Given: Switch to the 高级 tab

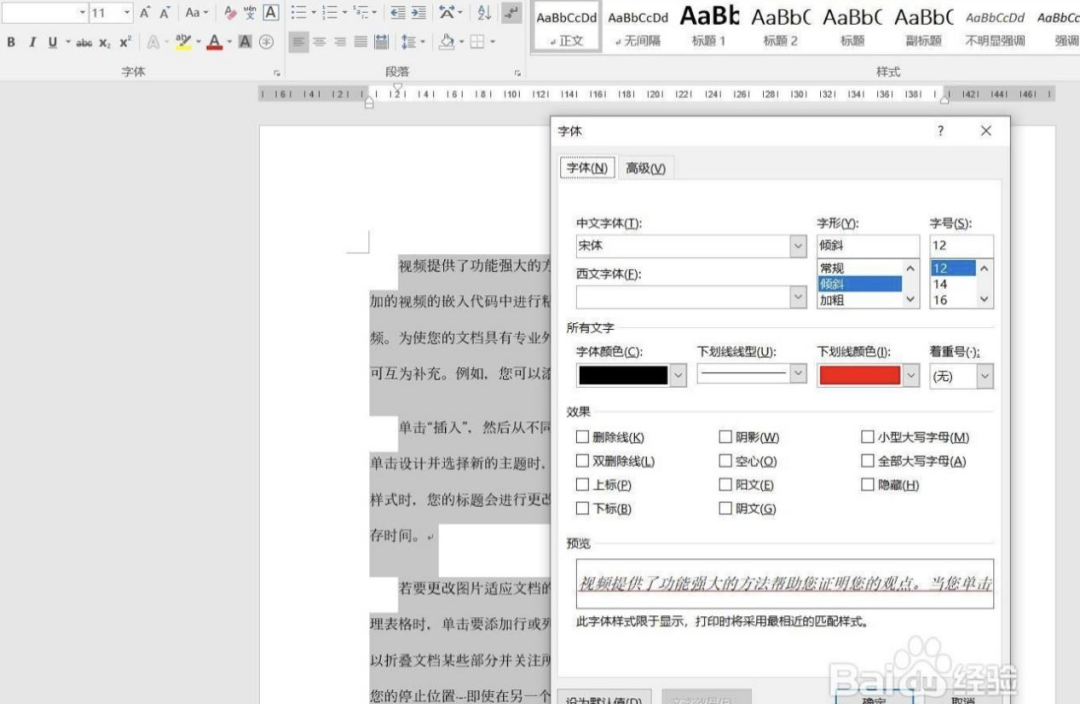Looking at the screenshot, I should pos(645,168).
